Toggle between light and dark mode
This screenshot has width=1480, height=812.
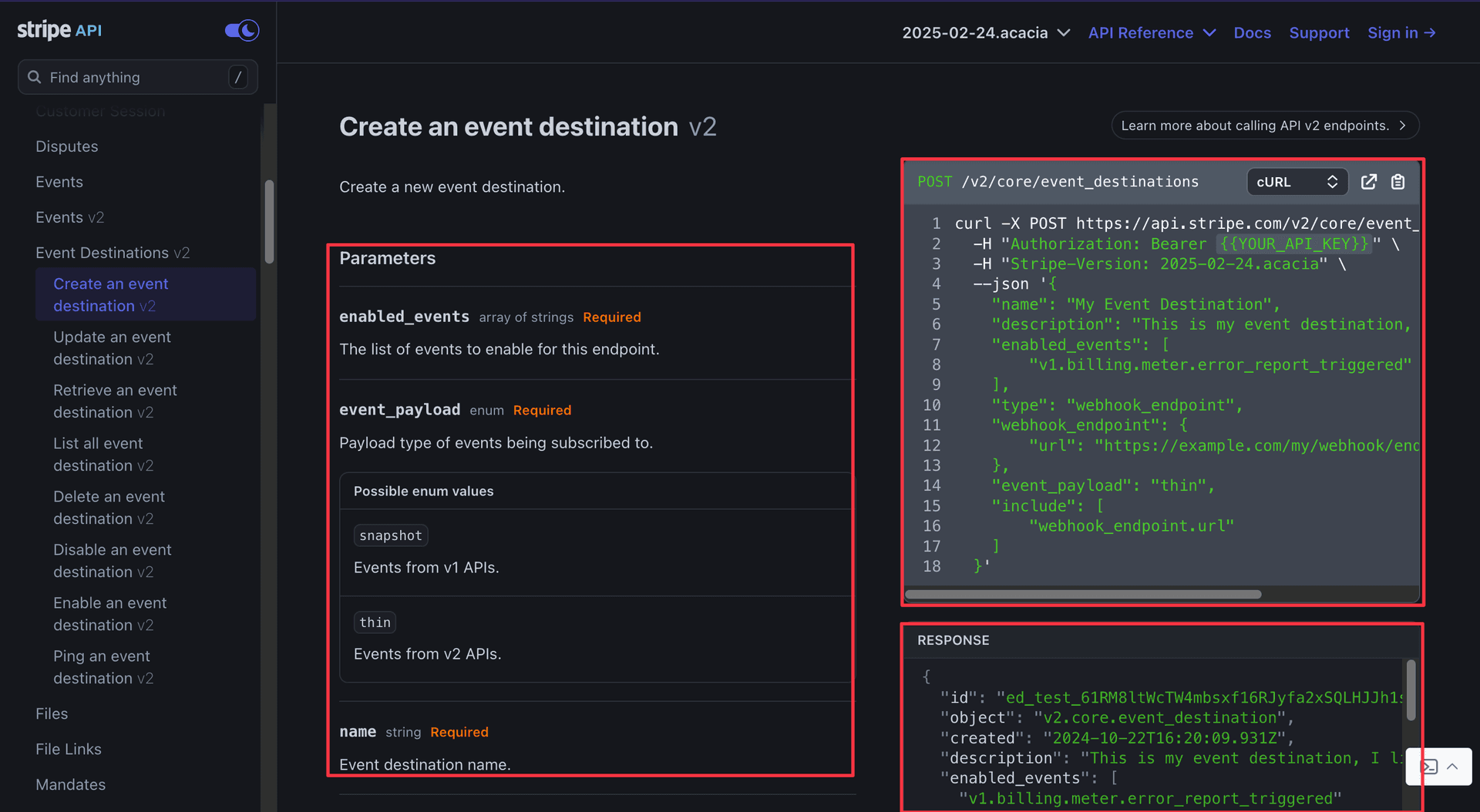[x=240, y=30]
